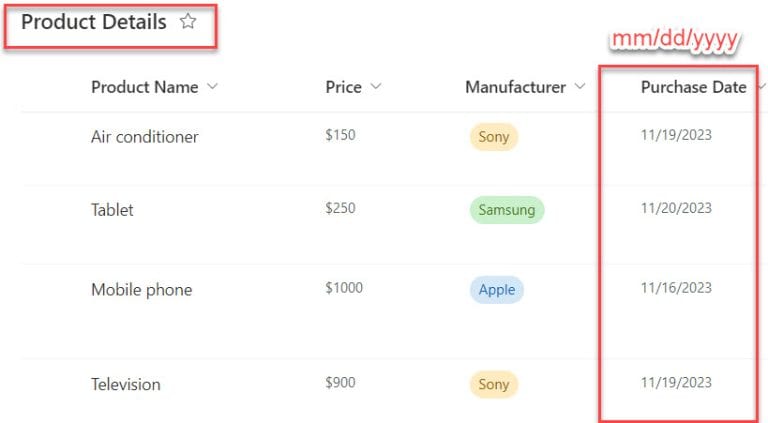
Task: Open Product Name column dropdown chevron
Action: pyautogui.click(x=212, y=87)
